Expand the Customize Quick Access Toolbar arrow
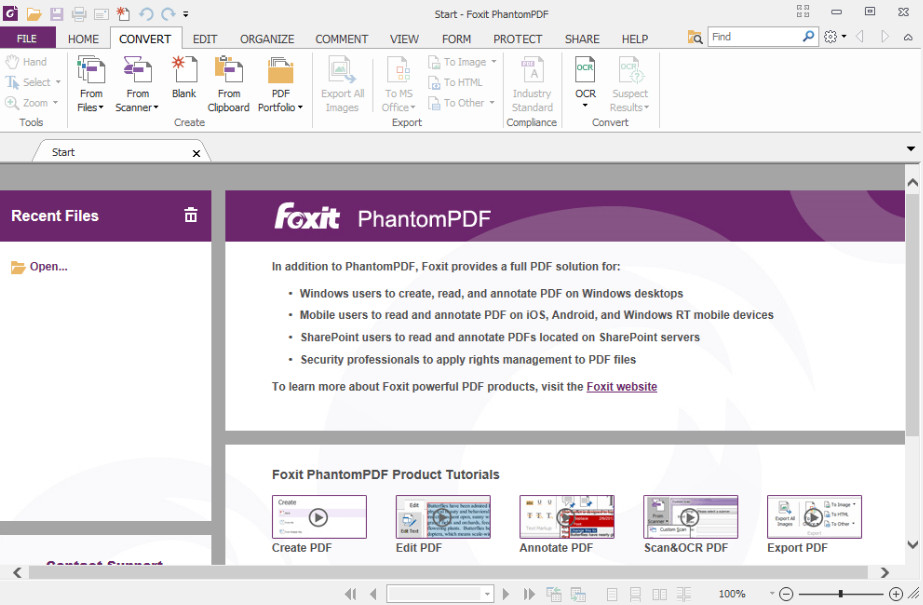 pos(185,14)
